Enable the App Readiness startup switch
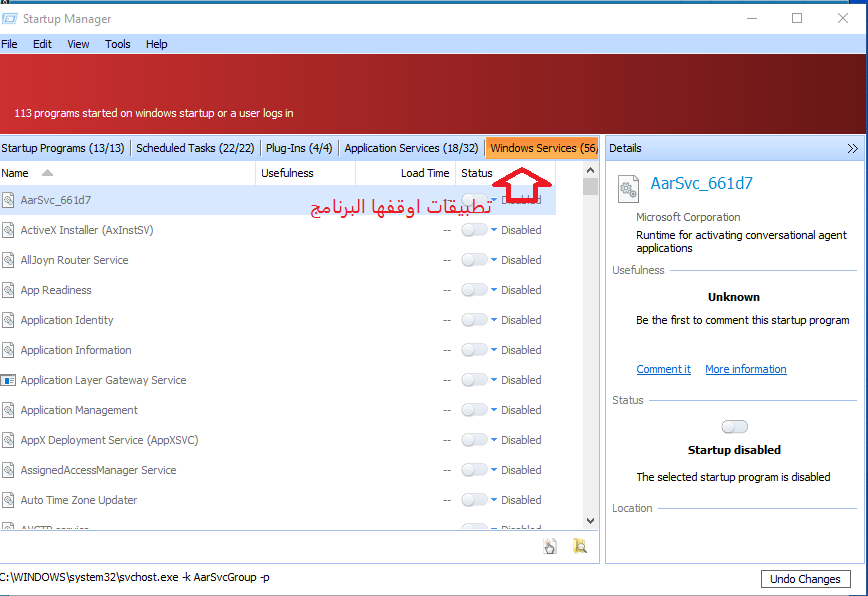 click(474, 289)
